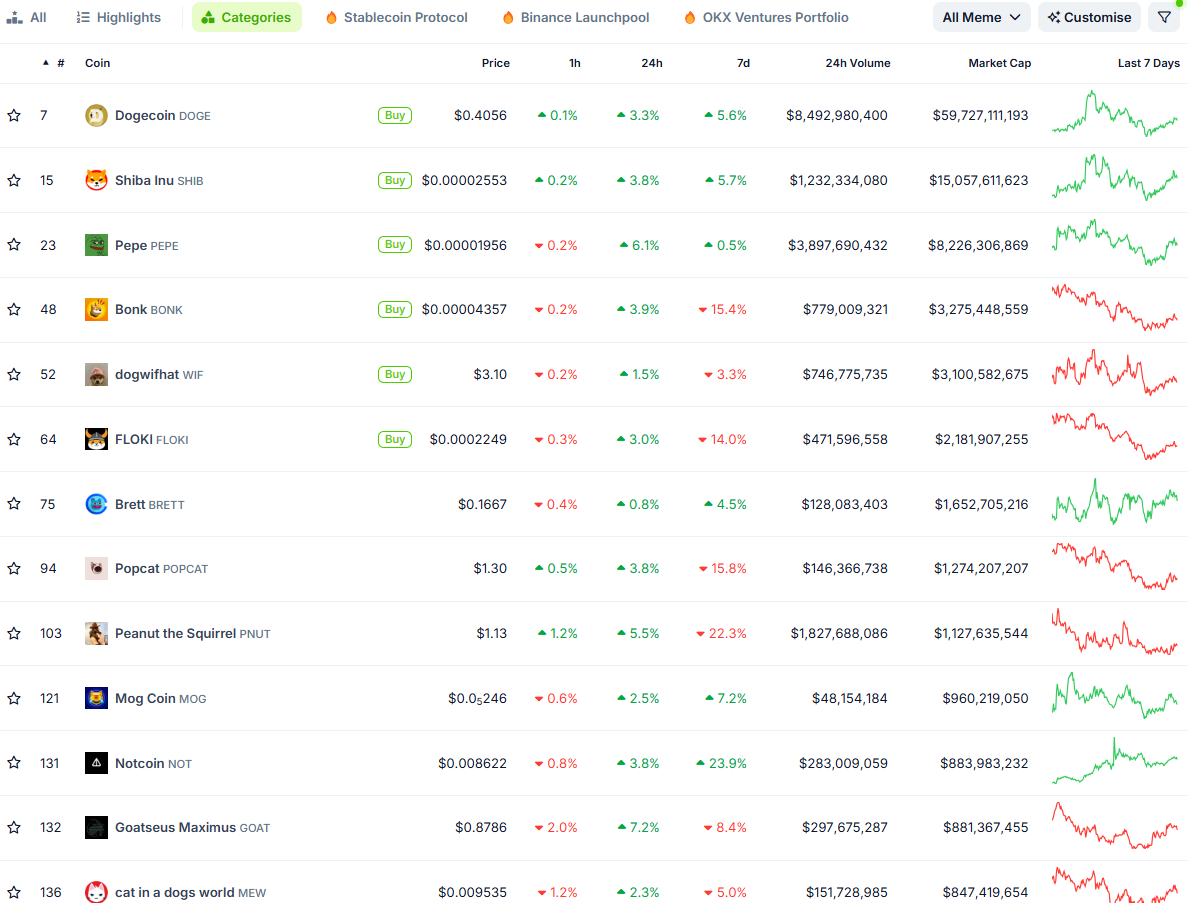Sort by Market Cap column
This screenshot has width=1200, height=903.
point(999,63)
